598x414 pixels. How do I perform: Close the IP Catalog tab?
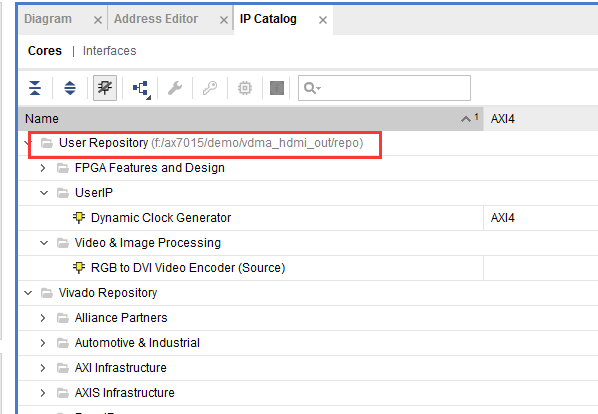[x=323, y=20]
